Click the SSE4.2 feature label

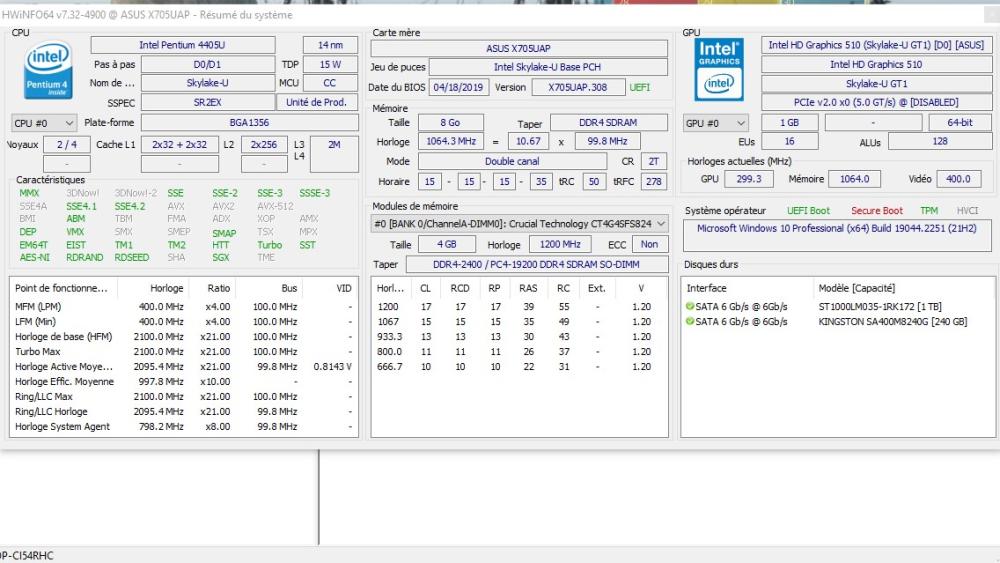coord(130,206)
